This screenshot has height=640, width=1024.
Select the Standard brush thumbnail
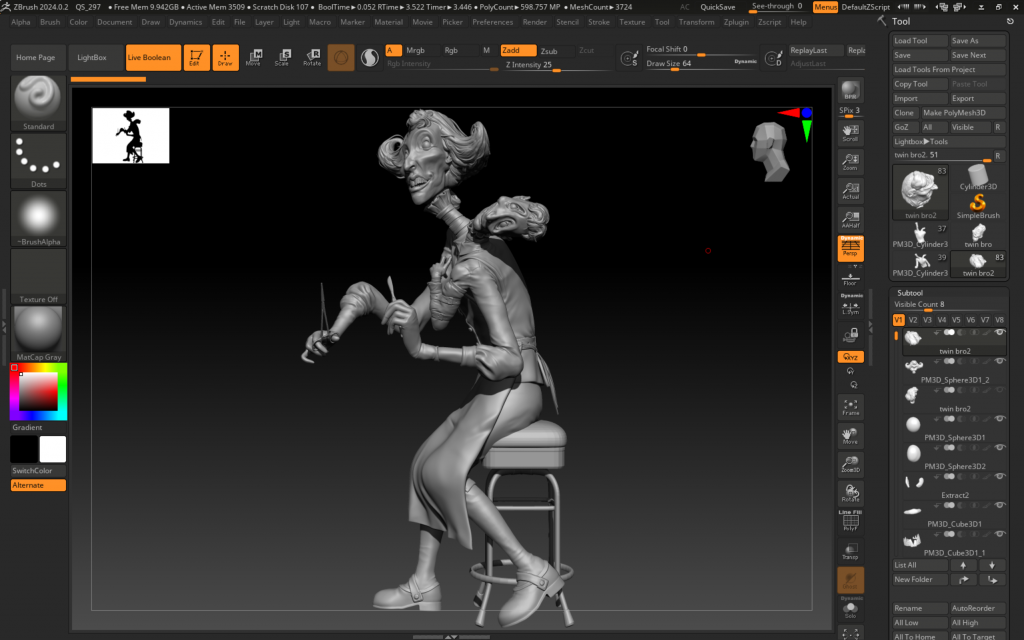click(38, 103)
